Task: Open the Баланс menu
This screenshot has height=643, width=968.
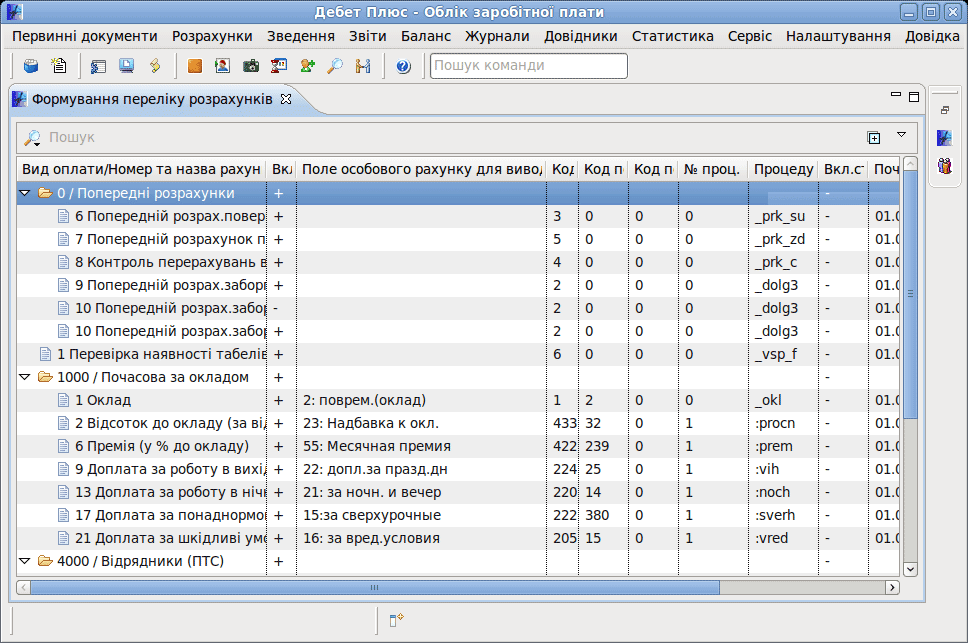Action: click(426, 36)
